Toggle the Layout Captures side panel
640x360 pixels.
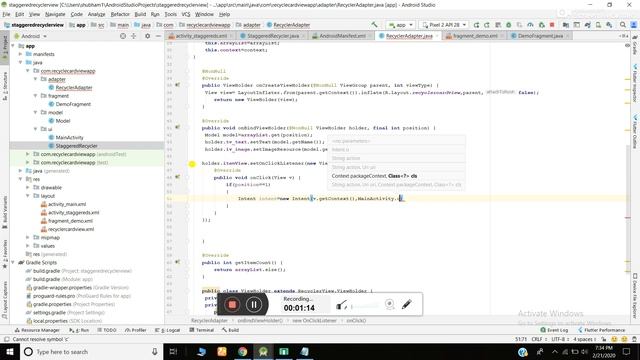(x=4, y=300)
